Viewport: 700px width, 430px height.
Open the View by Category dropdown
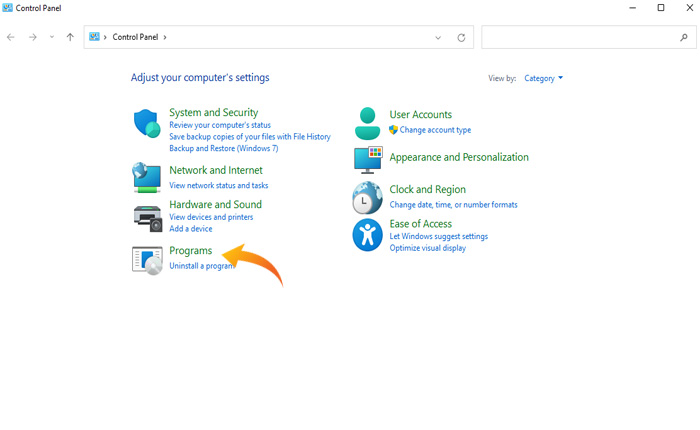pos(544,78)
